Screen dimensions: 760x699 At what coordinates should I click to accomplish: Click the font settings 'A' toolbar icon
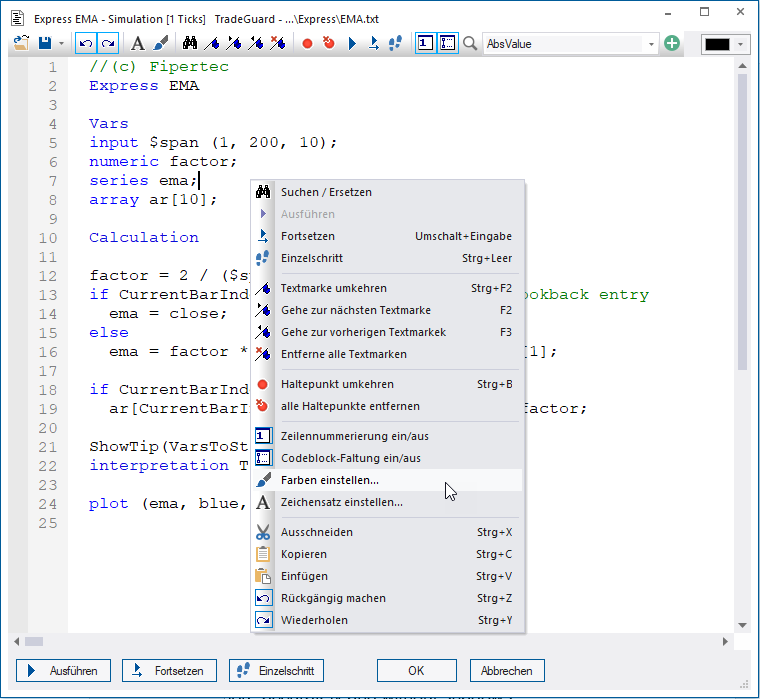click(138, 44)
